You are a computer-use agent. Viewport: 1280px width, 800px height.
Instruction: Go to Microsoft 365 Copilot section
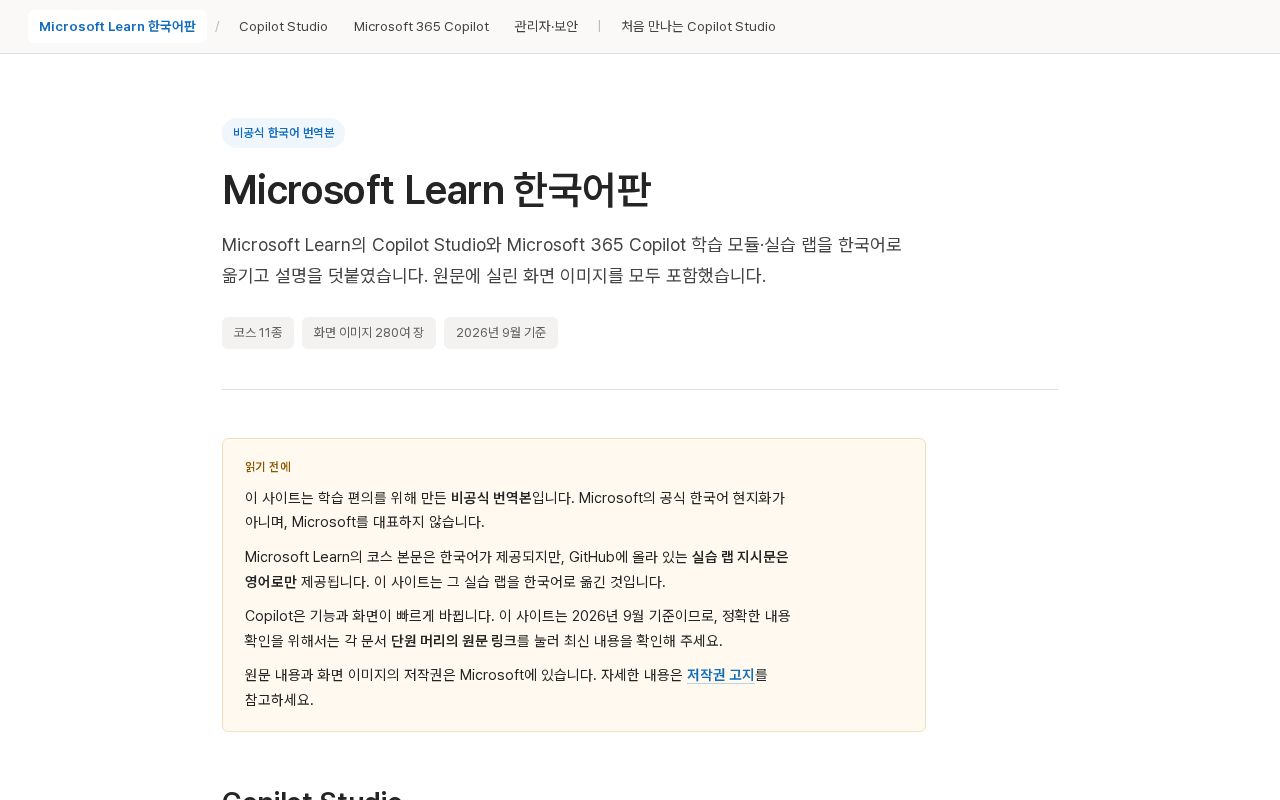point(421,26)
